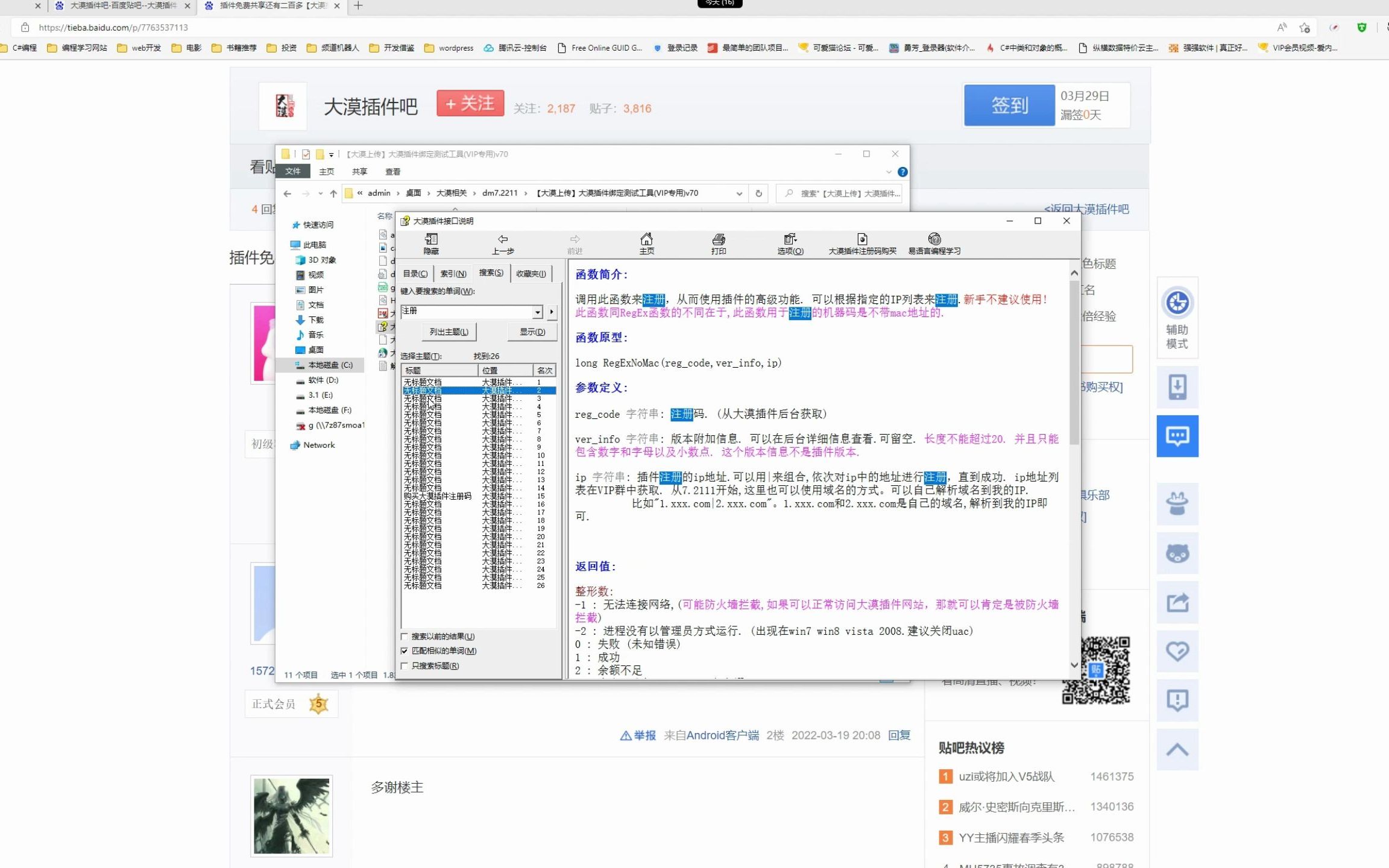Open Explorer 文件 ribbon tab
Viewport: 1389px width, 868px height.
point(293,172)
